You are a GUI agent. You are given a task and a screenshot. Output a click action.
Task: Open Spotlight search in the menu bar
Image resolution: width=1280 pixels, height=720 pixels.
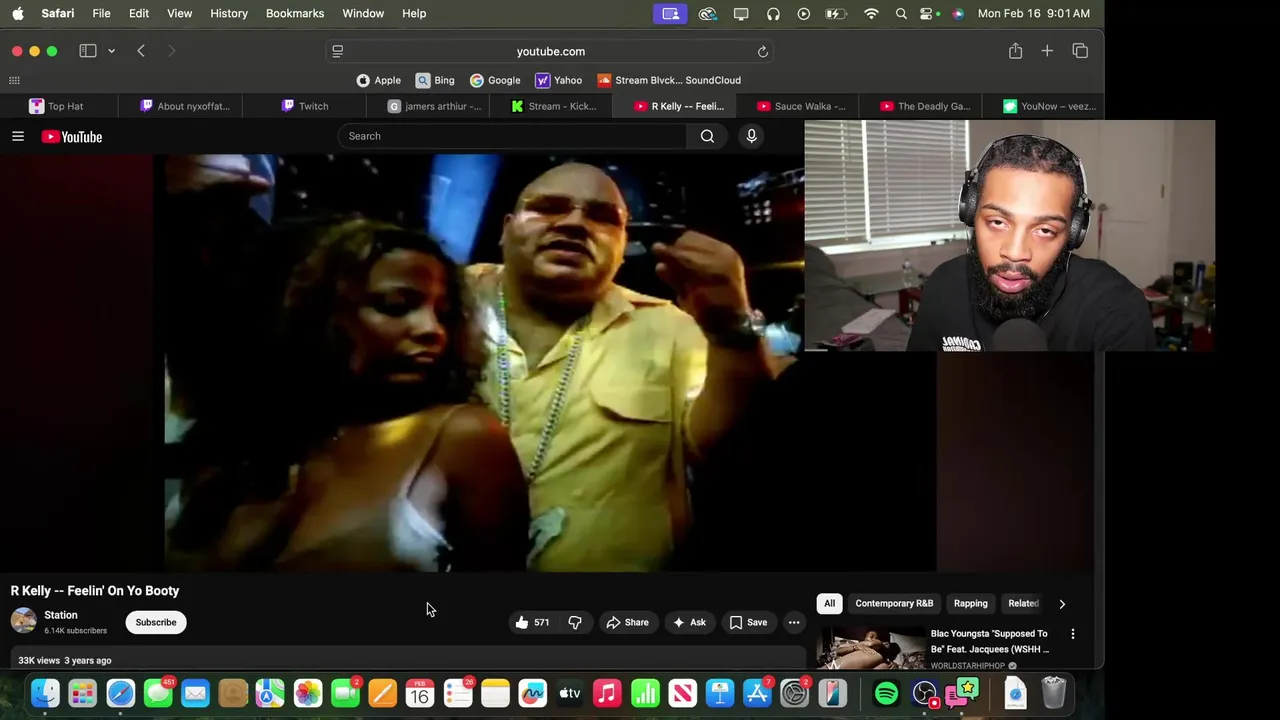[x=901, y=13]
